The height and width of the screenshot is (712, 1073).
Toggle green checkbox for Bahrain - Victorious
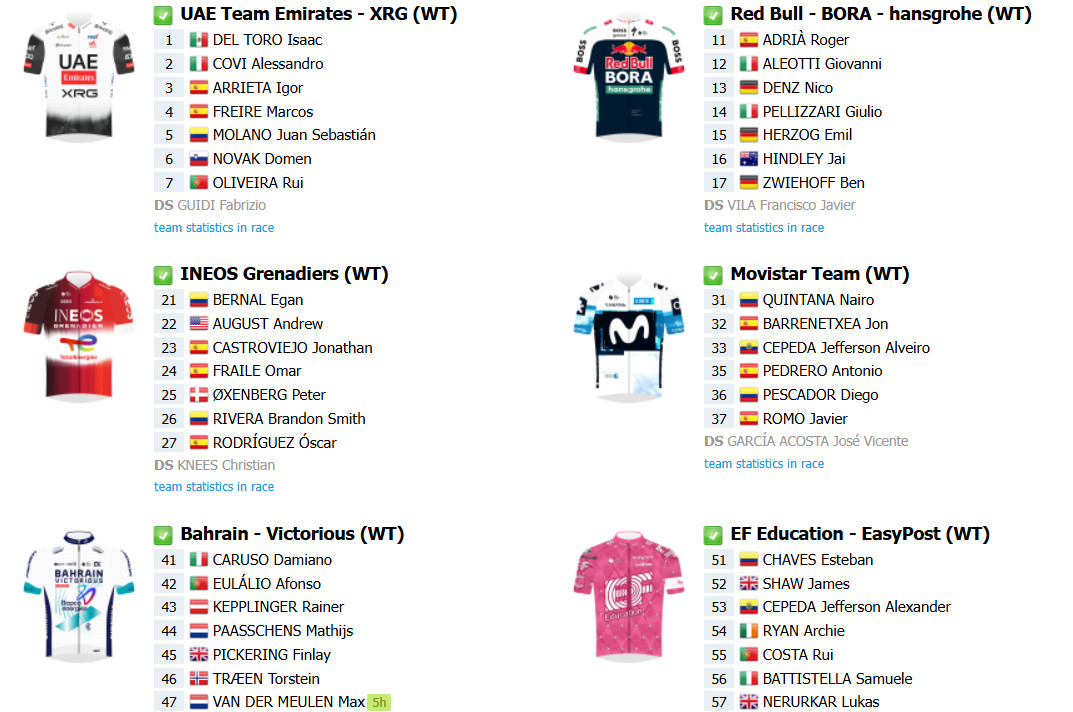pyautogui.click(x=163, y=535)
